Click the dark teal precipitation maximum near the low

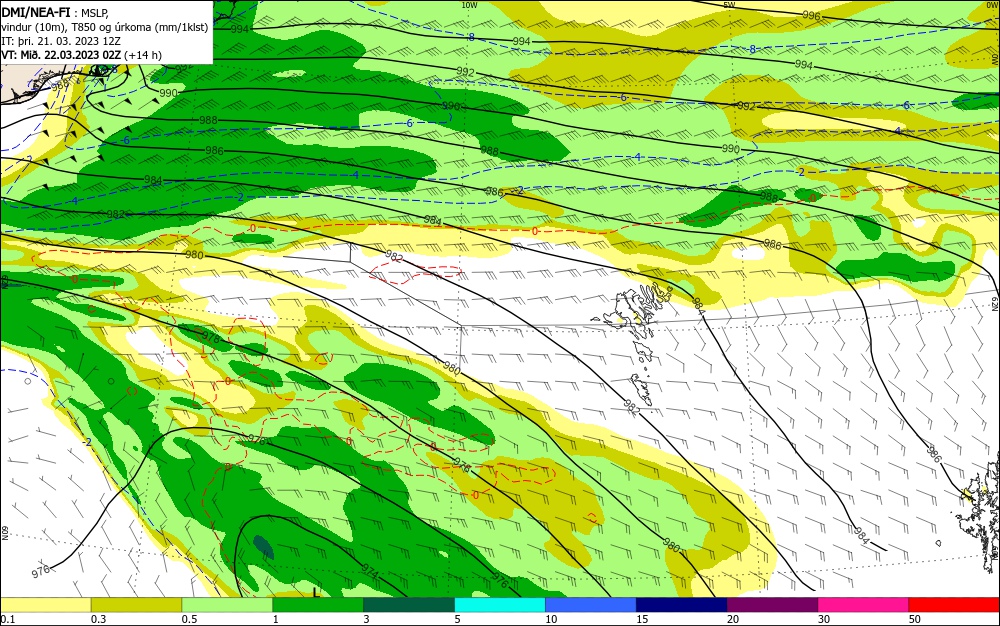tap(263, 547)
